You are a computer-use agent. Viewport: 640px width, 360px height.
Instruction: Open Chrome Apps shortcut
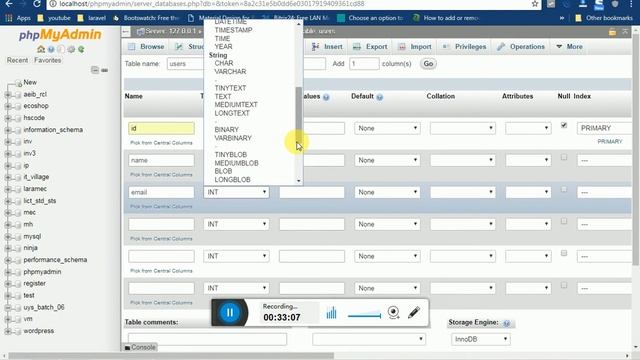(x=18, y=18)
